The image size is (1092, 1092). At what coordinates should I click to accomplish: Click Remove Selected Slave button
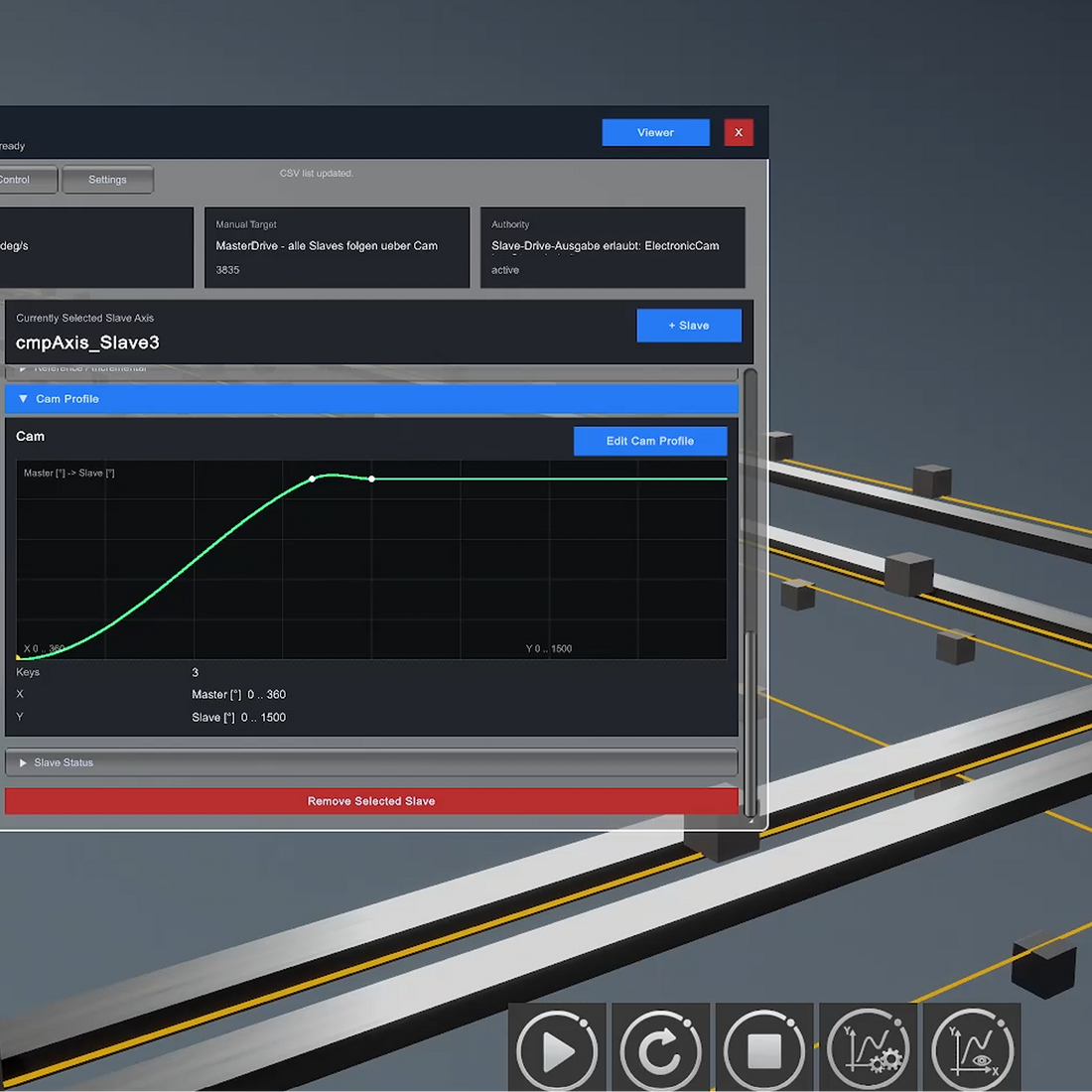pyautogui.click(x=371, y=801)
